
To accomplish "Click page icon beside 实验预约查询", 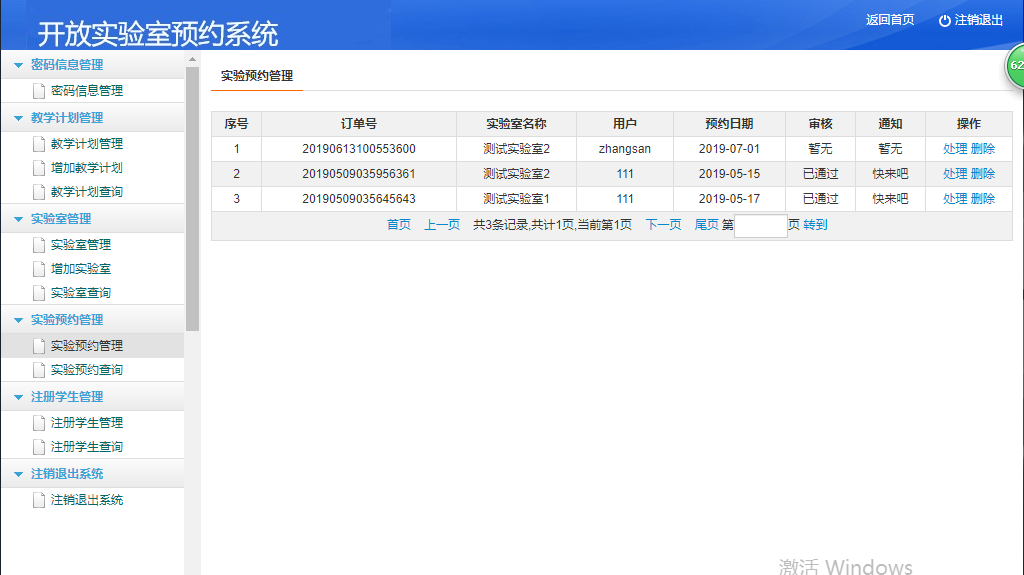I will 39,370.
